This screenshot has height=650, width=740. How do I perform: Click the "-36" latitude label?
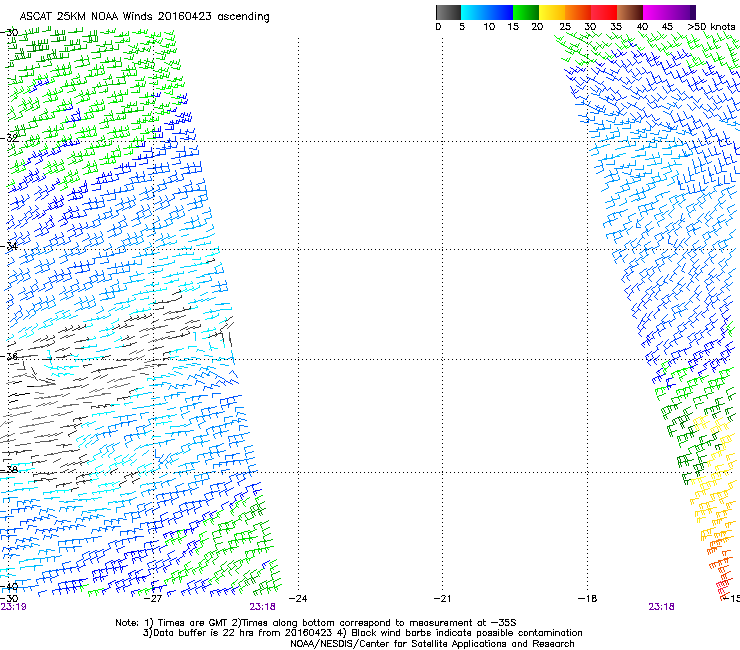(9, 356)
